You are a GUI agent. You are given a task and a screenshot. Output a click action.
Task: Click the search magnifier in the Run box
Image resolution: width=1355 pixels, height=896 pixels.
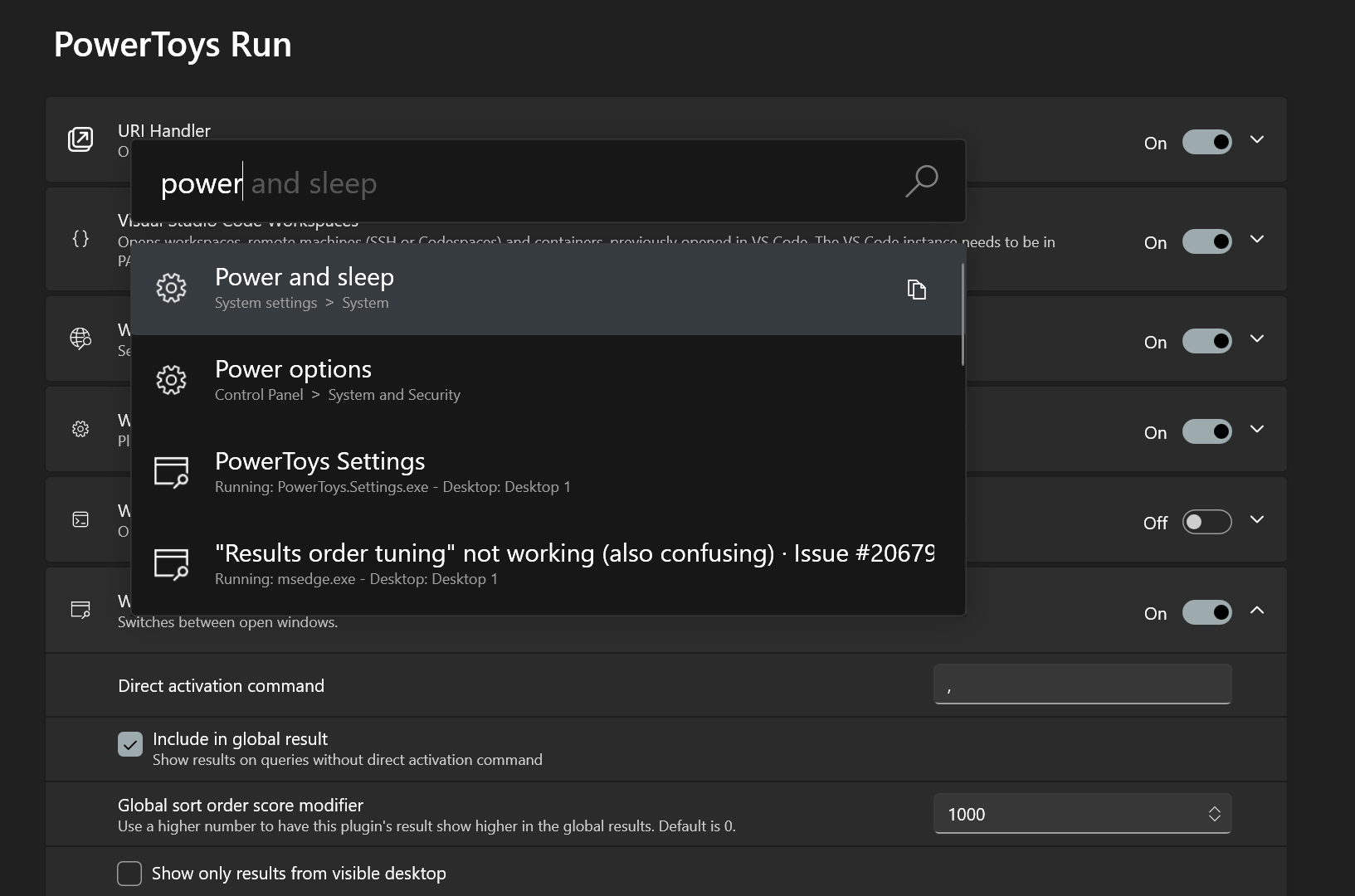click(921, 181)
